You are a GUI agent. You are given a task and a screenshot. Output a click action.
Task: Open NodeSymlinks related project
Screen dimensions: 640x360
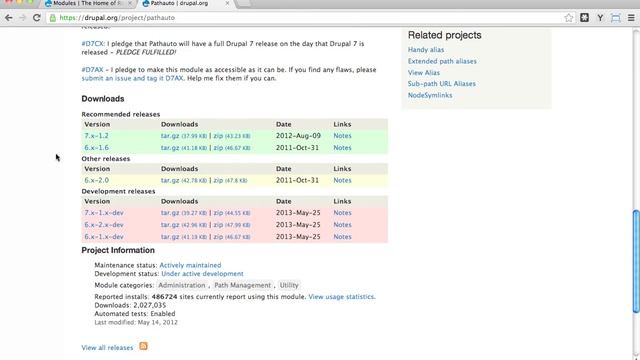pos(430,95)
